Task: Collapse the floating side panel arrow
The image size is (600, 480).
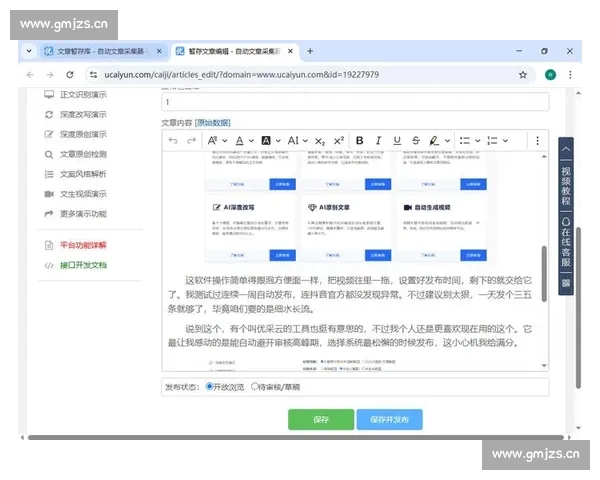Action: click(566, 149)
